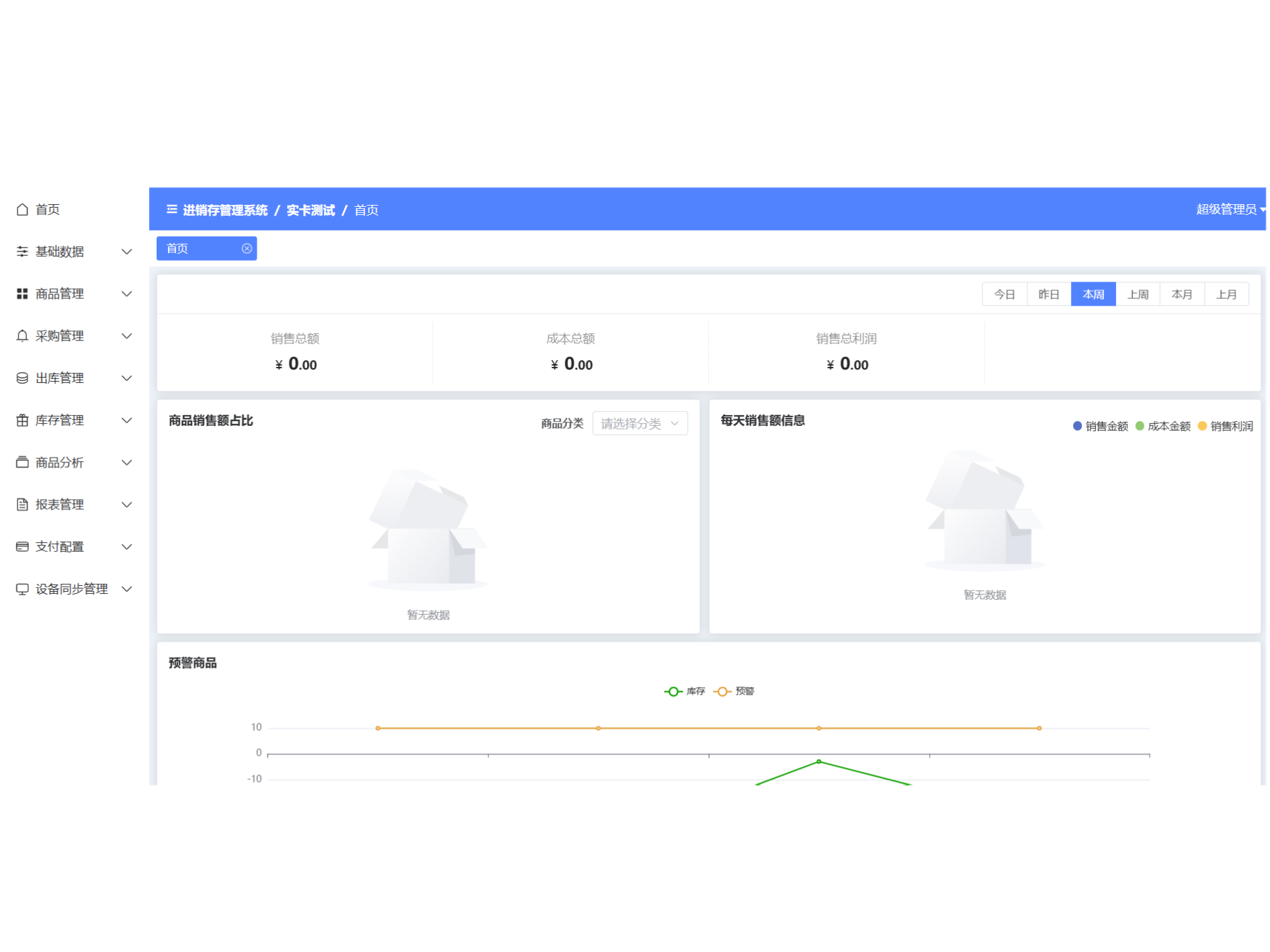Click the 实卡测试 breadcrumb link
The height and width of the screenshot is (952, 1270).
(310, 210)
